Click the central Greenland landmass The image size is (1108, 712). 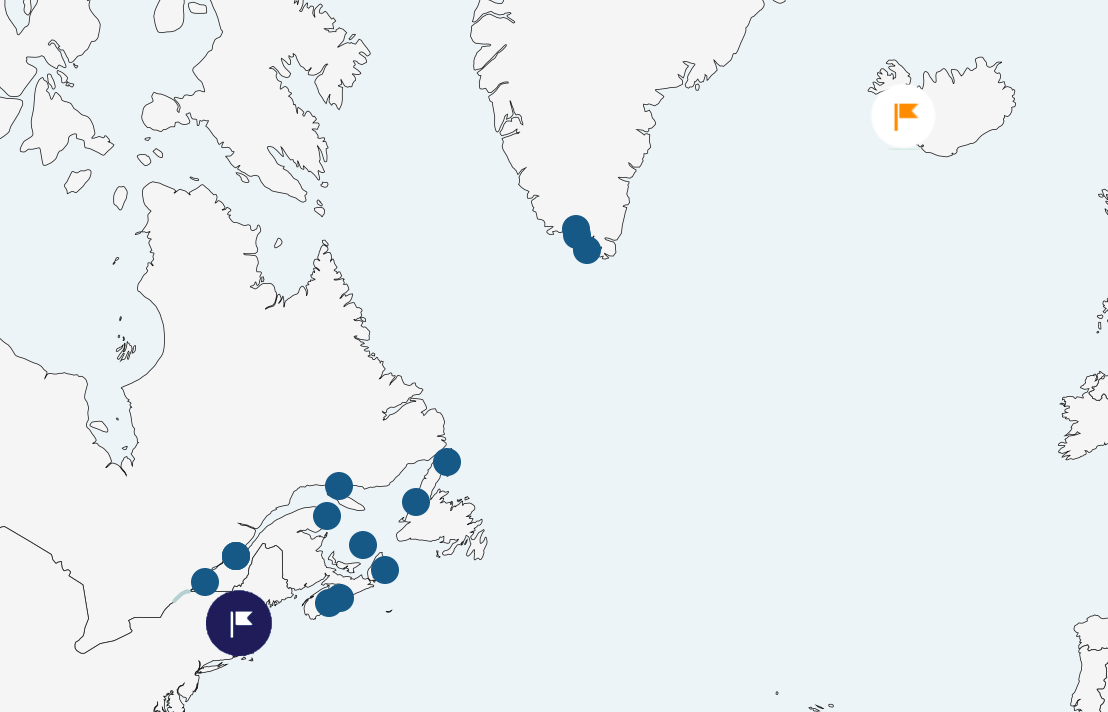[600, 80]
